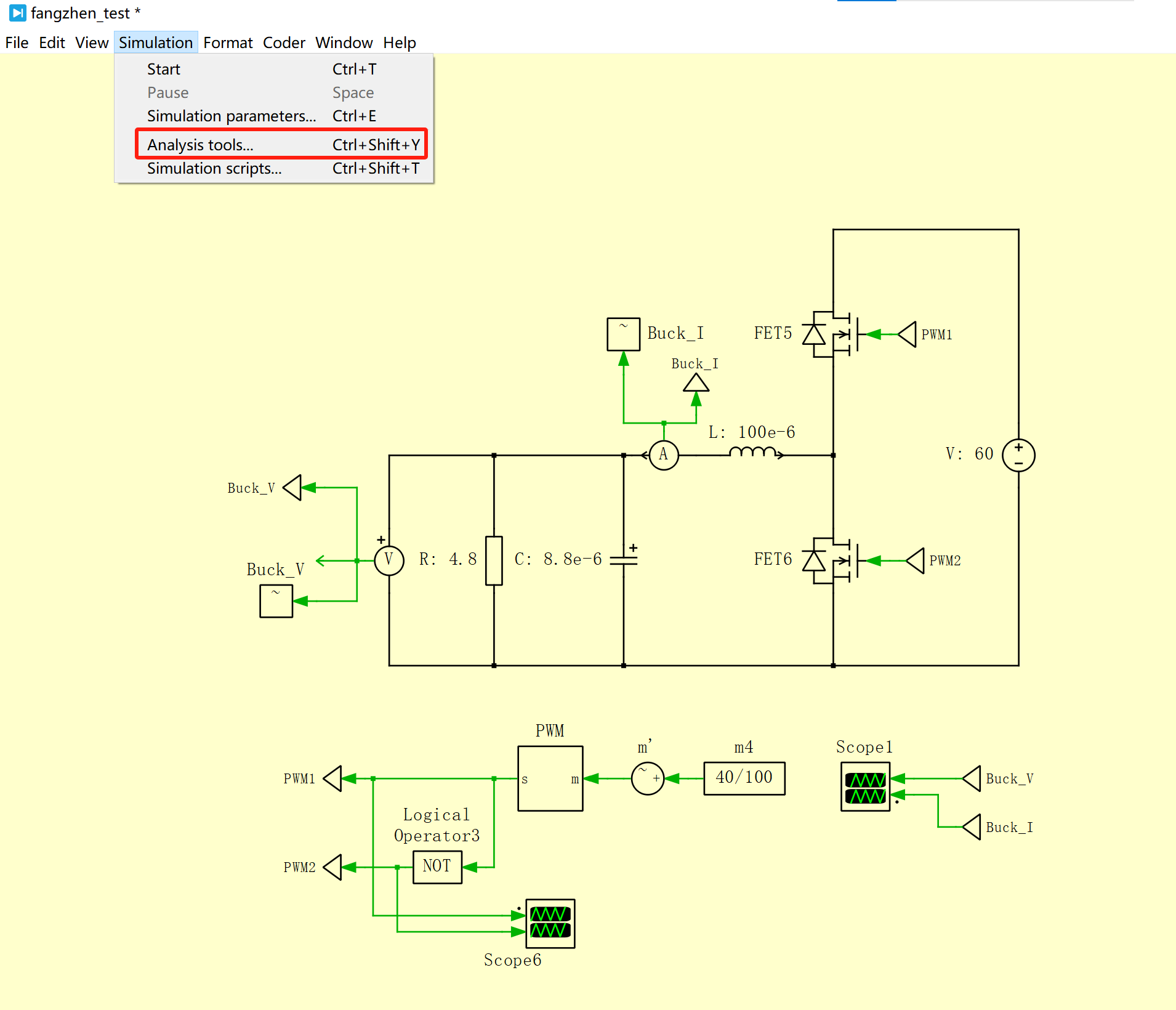Open the Window menu
The height and width of the screenshot is (1010, 1176).
click(x=344, y=42)
